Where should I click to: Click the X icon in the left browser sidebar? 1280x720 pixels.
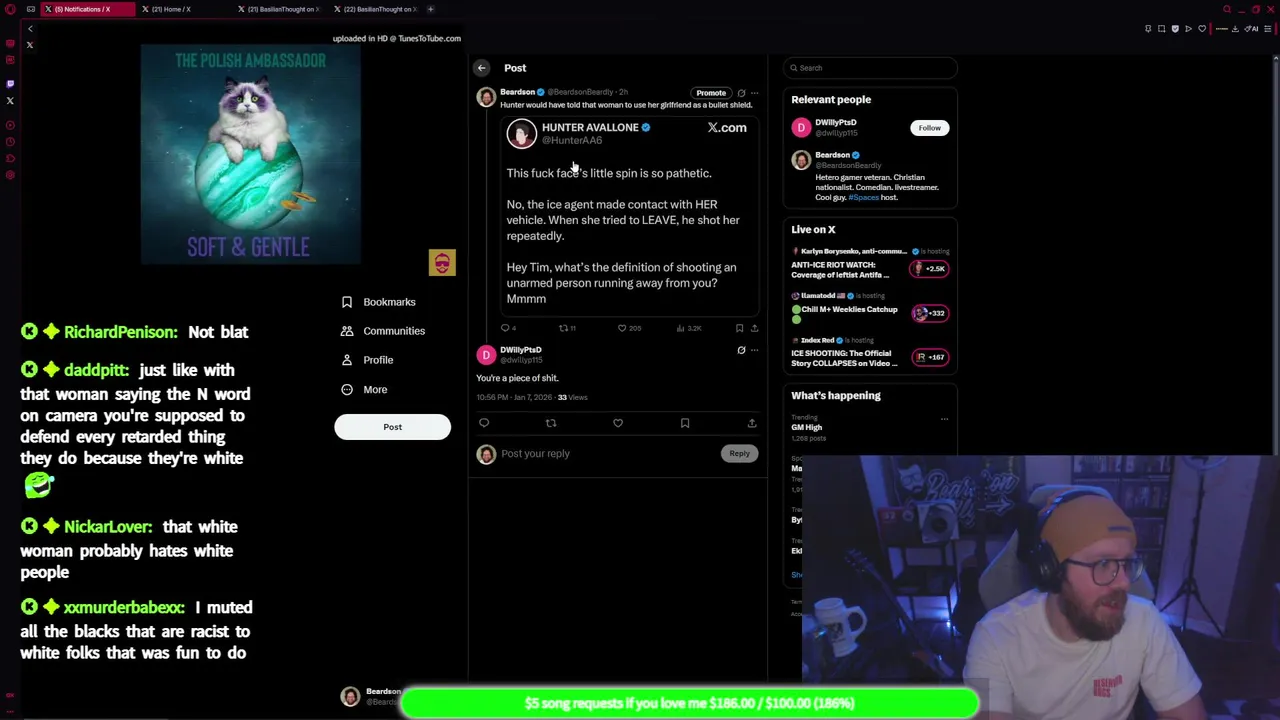10,101
